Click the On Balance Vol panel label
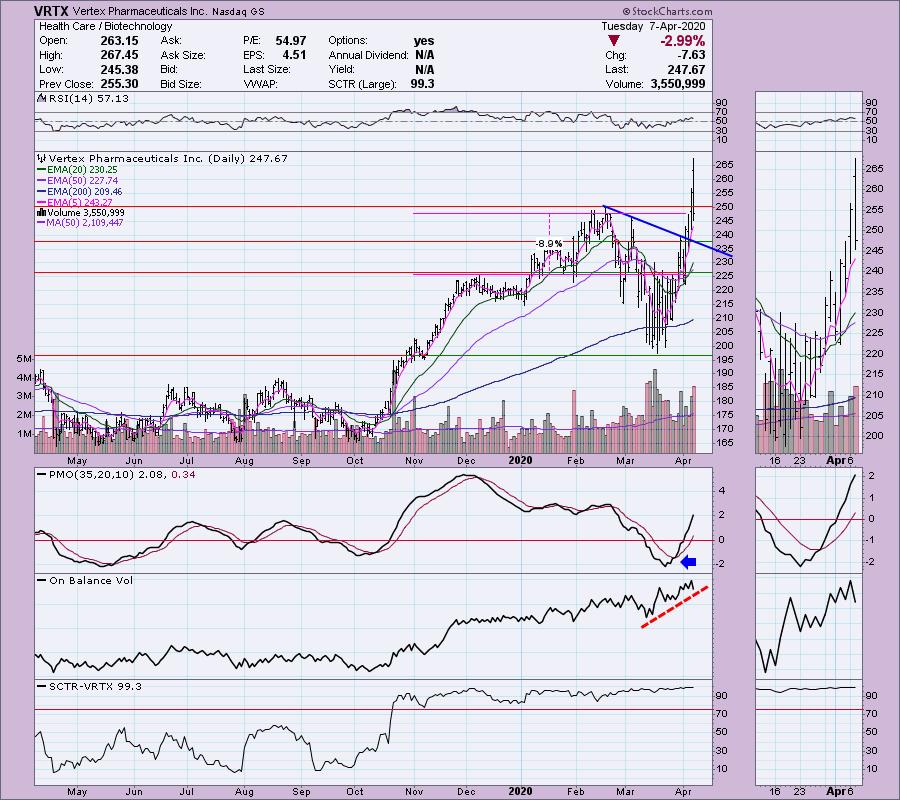 point(91,580)
